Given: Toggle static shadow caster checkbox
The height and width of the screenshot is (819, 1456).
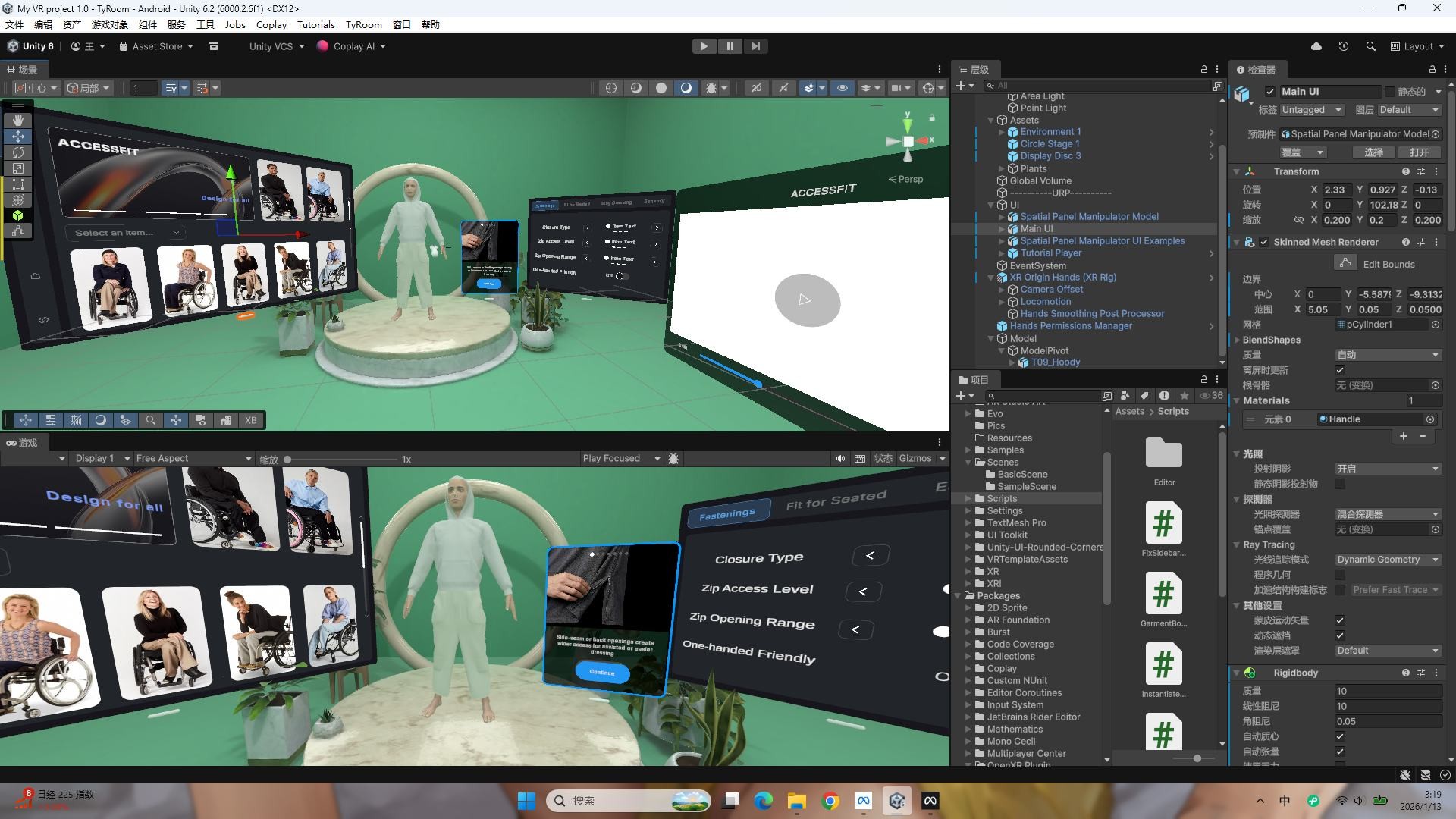Looking at the screenshot, I should click(1340, 484).
